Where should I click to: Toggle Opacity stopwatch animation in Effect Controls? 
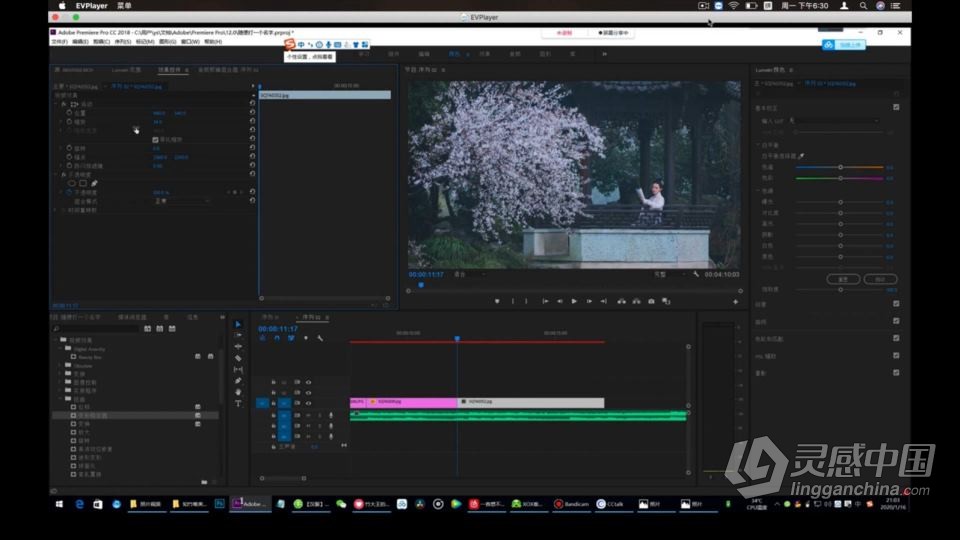69,192
